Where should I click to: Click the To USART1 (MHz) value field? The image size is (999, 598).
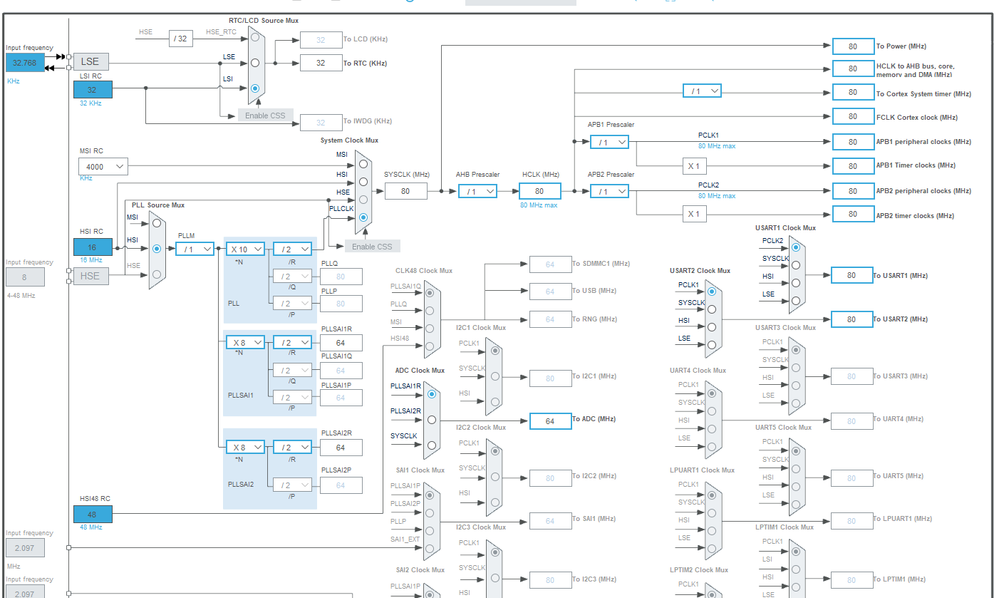(x=851, y=275)
